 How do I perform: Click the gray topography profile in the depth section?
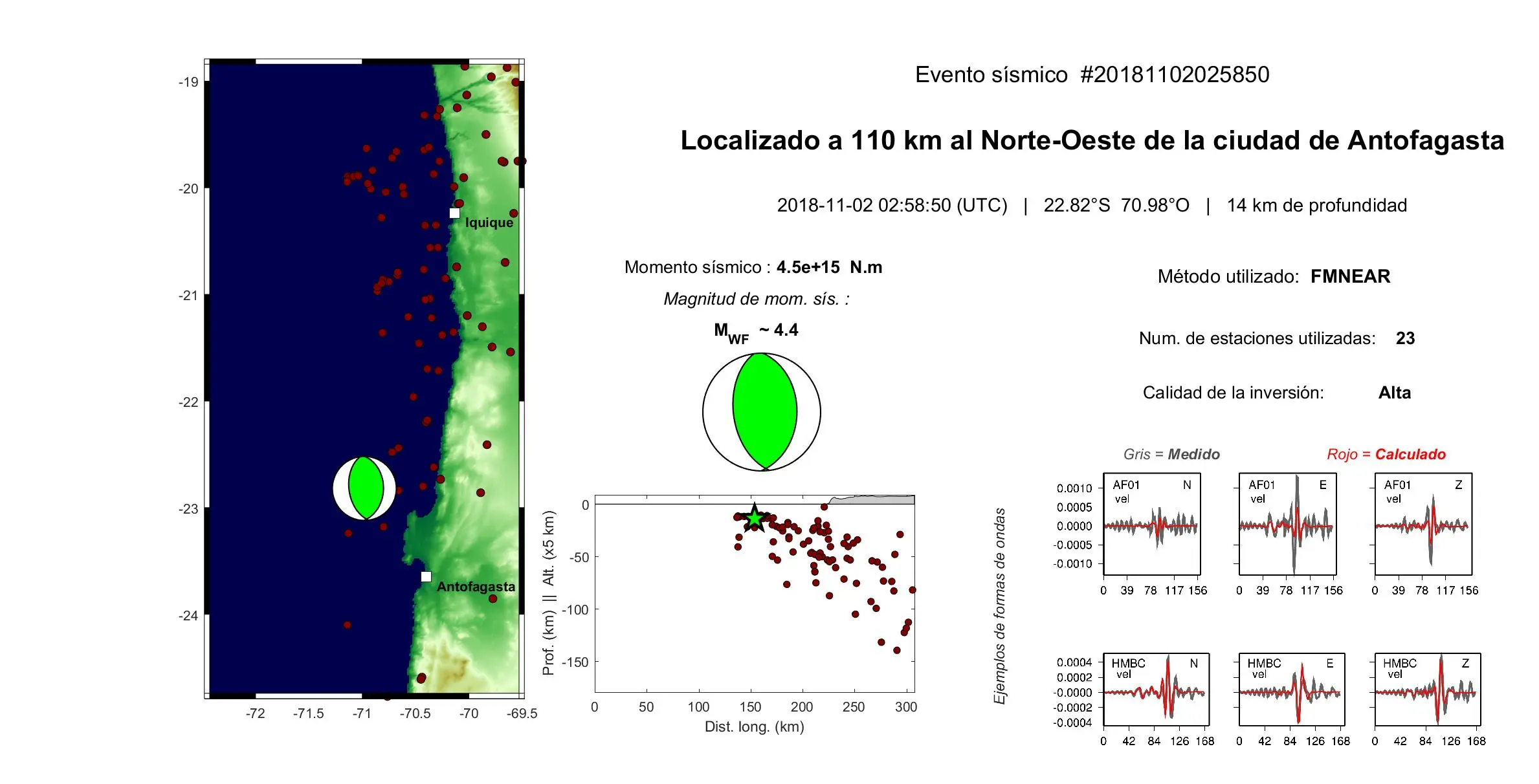[x=874, y=500]
